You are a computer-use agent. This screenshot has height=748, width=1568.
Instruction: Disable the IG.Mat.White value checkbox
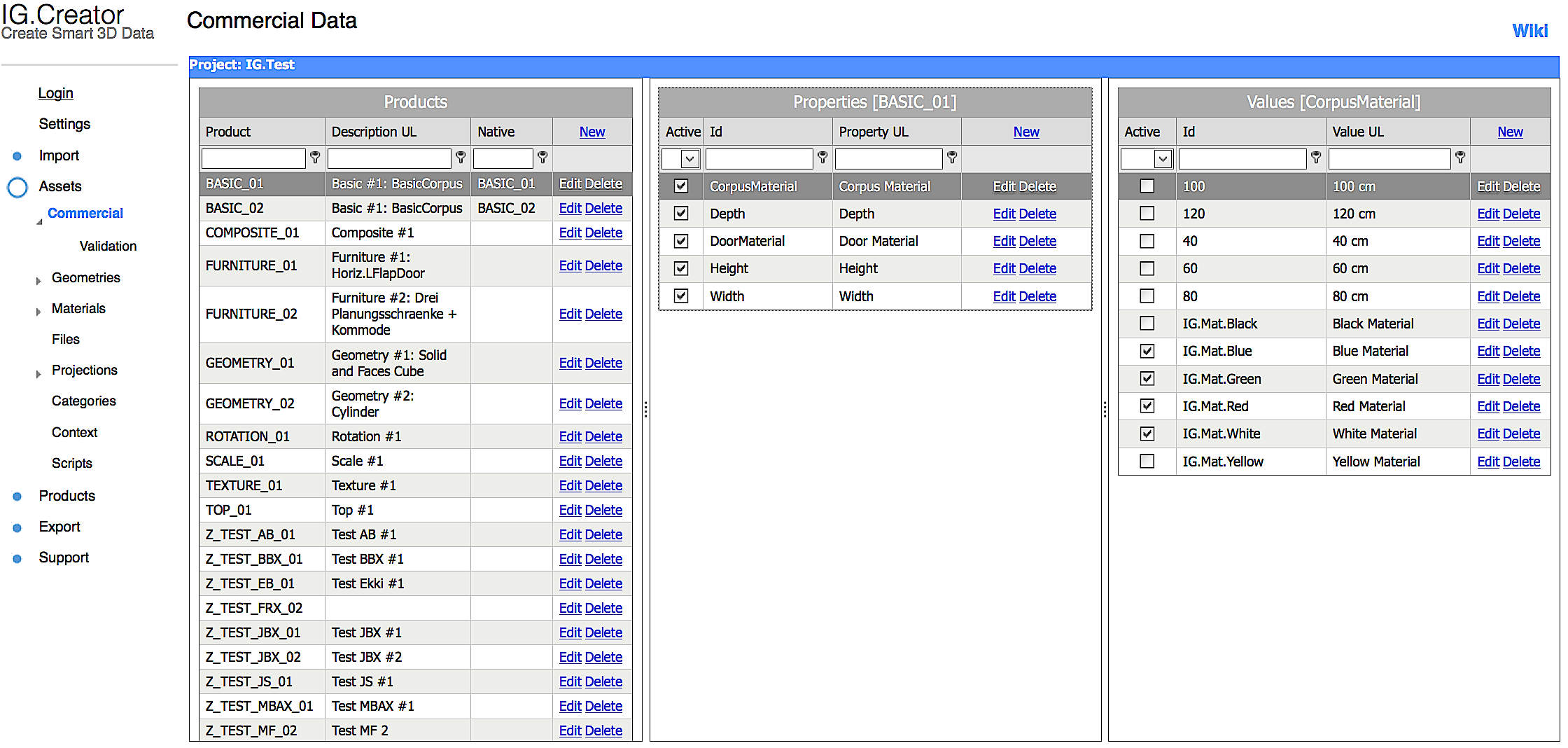tap(1147, 434)
